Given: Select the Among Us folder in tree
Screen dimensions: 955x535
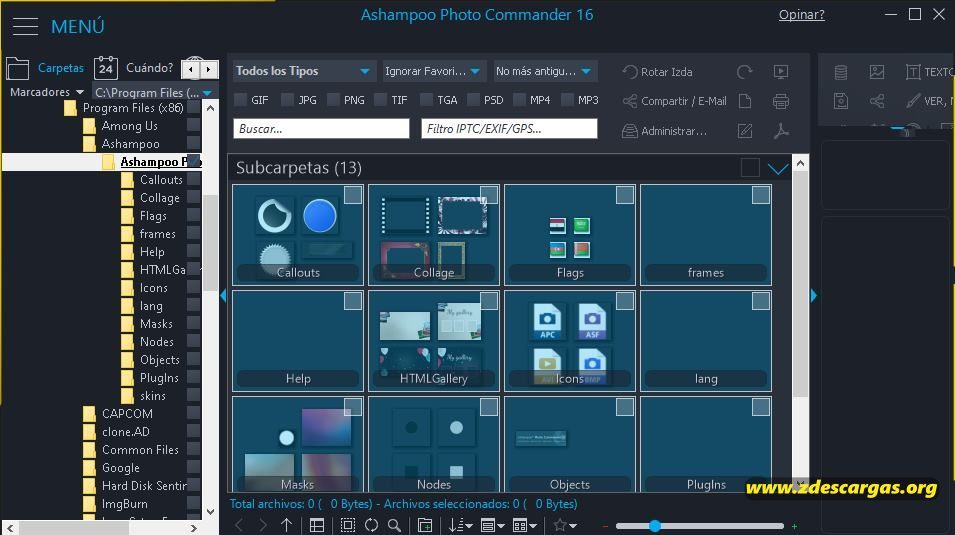Looking at the screenshot, I should [x=130, y=126].
